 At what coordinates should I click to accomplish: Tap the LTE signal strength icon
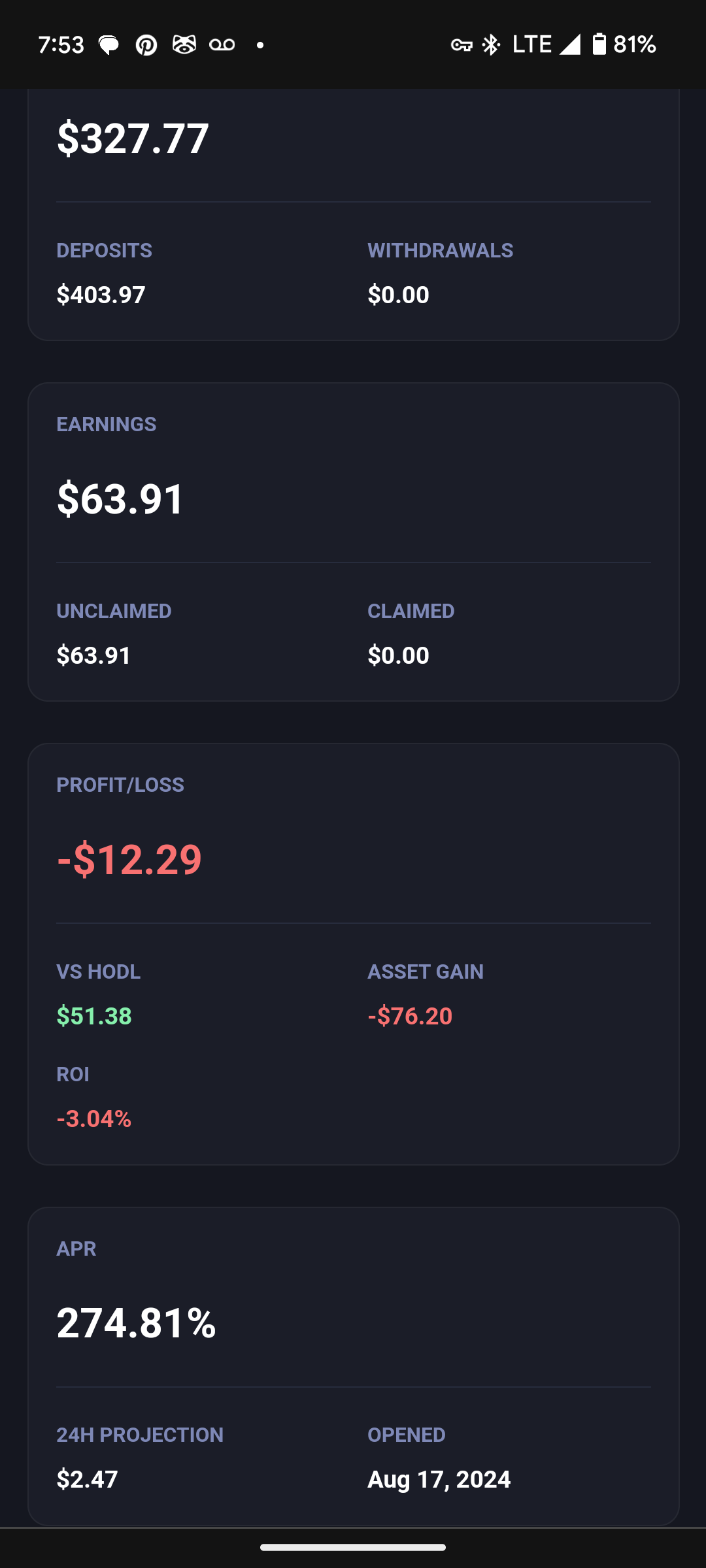coord(569,45)
